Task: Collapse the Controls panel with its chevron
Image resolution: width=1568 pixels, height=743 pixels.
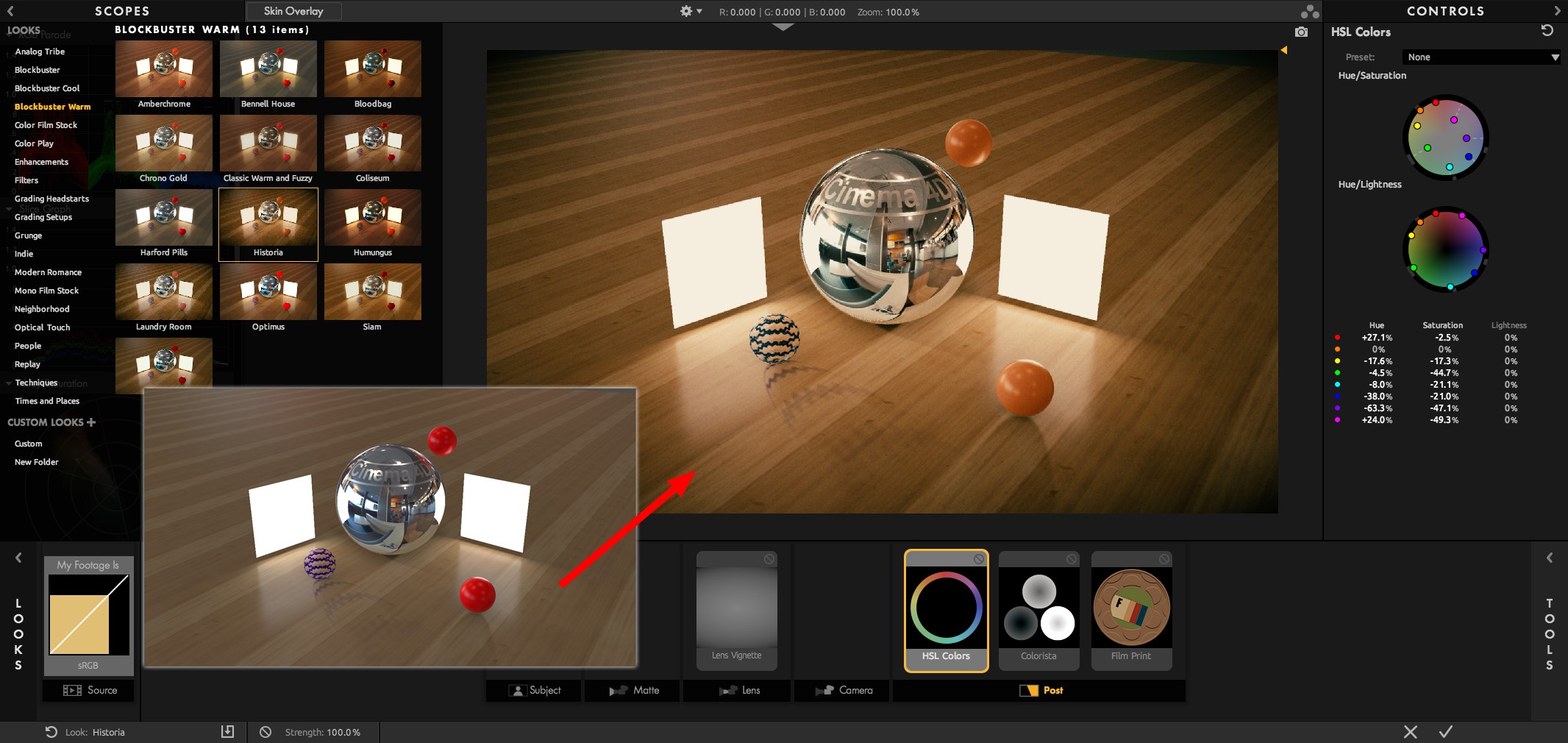Action: 1556,11
